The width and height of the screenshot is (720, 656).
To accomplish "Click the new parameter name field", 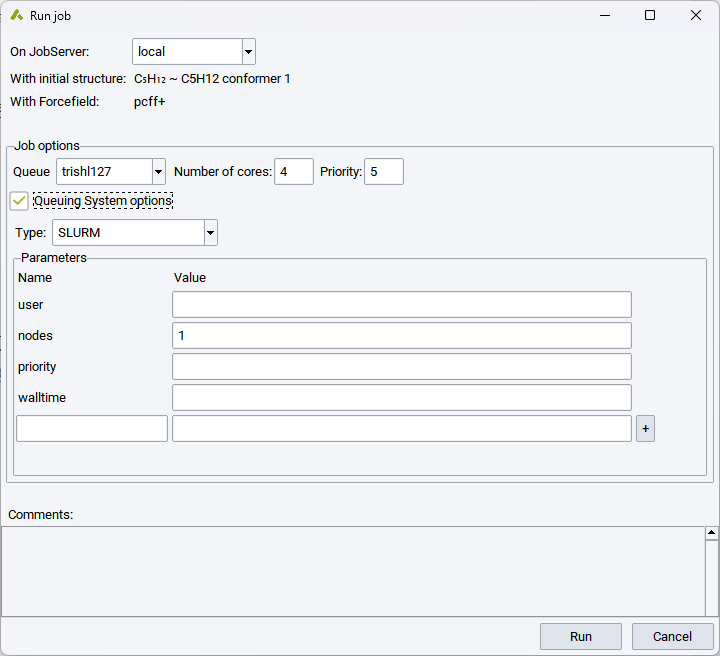I will (x=92, y=429).
